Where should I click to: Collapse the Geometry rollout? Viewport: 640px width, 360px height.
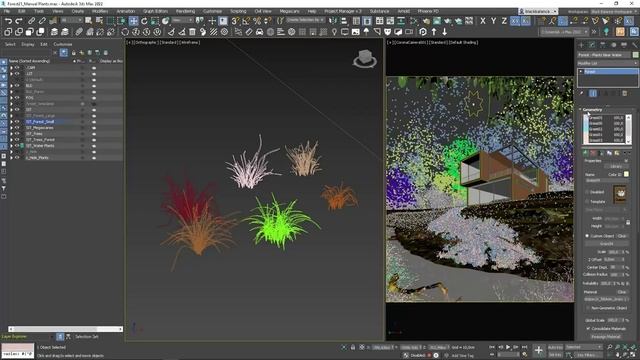pyautogui.click(x=592, y=109)
